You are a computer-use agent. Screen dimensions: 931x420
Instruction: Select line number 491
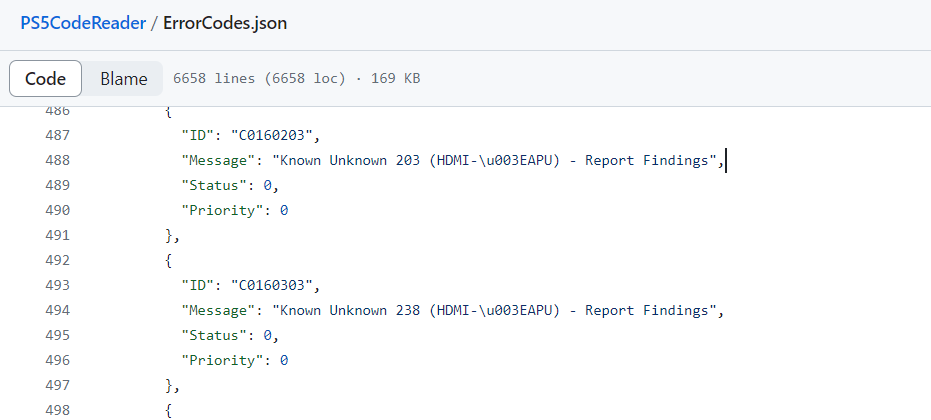click(57, 235)
